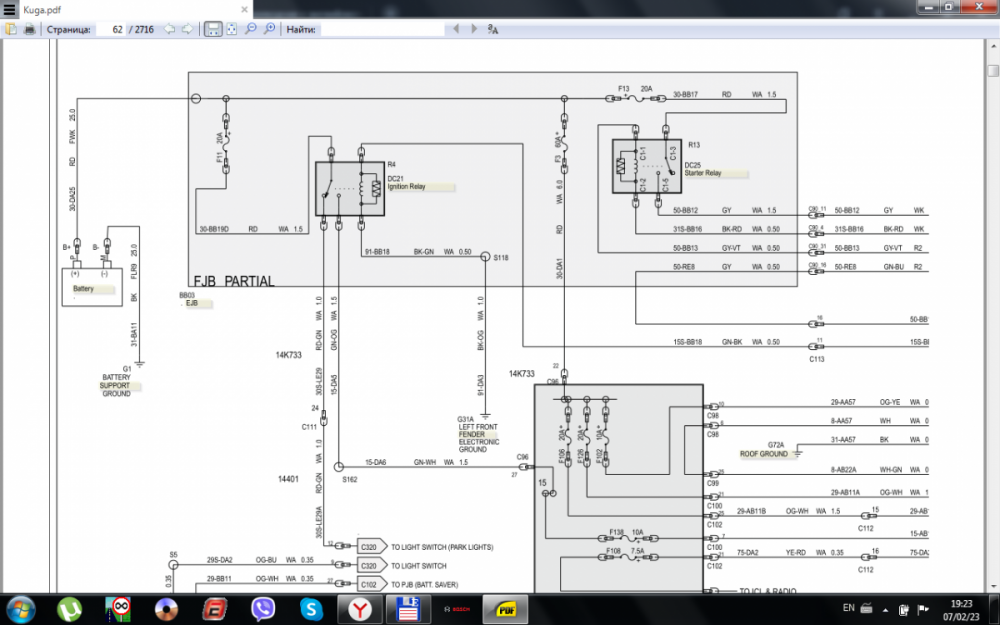
Task: Click the "S162" splice label
Action: pyautogui.click(x=349, y=480)
